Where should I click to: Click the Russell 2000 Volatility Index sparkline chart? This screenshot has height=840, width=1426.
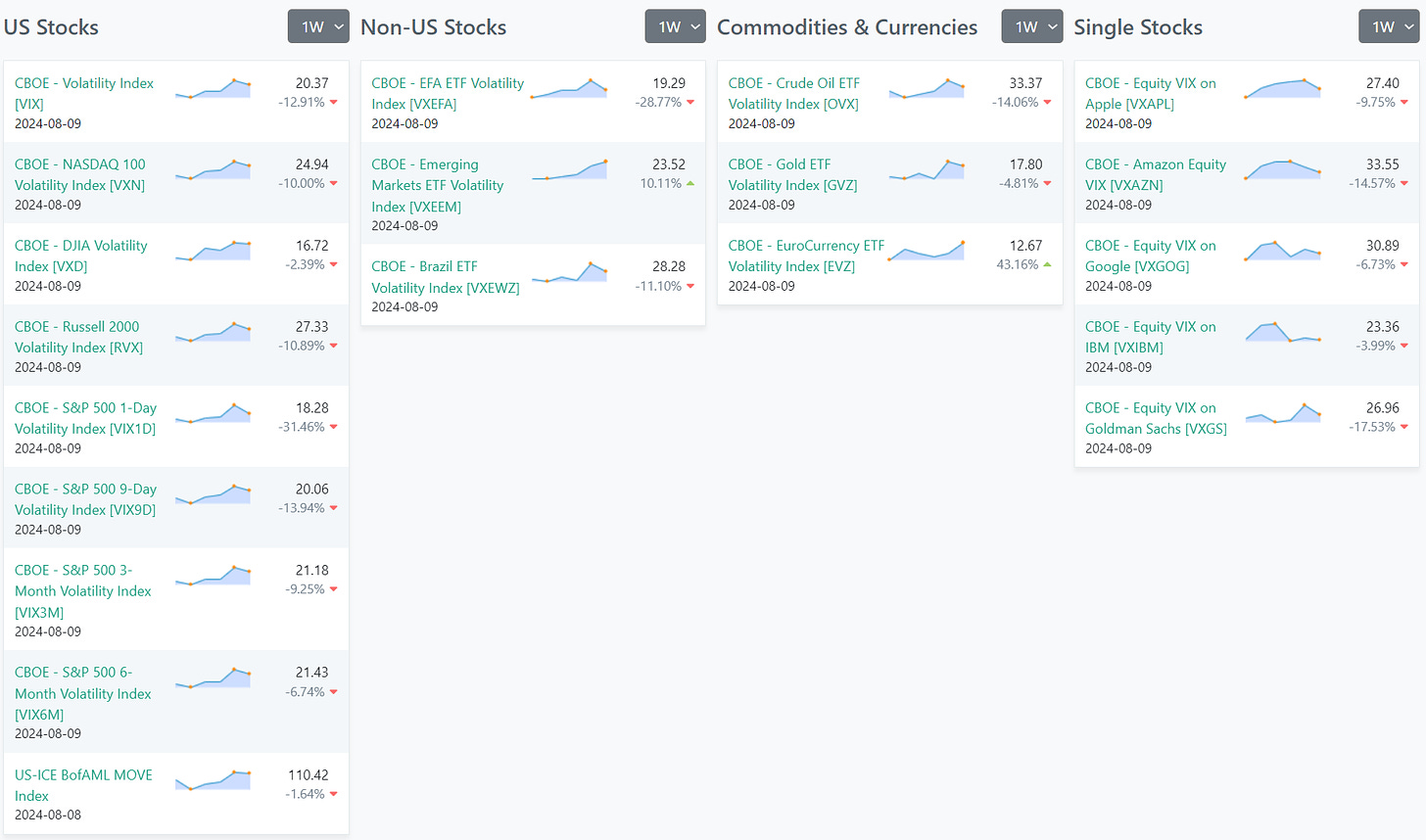[x=213, y=333]
